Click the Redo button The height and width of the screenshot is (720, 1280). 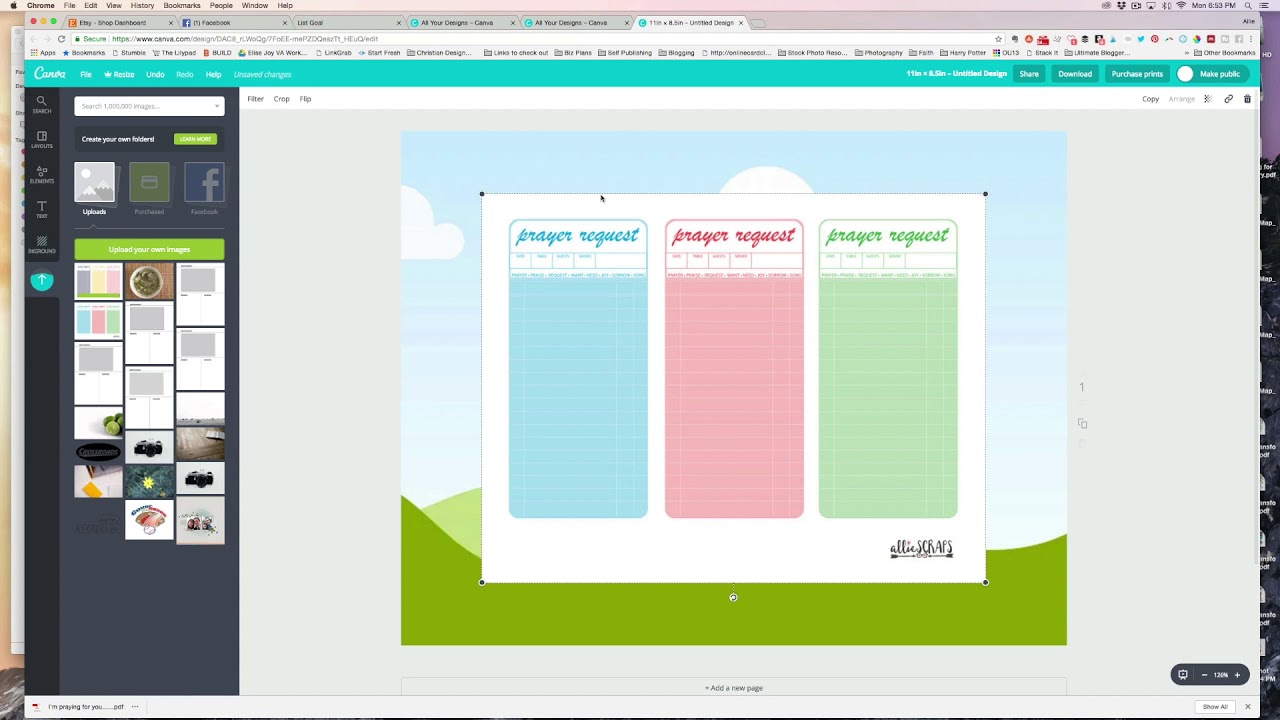pos(185,74)
